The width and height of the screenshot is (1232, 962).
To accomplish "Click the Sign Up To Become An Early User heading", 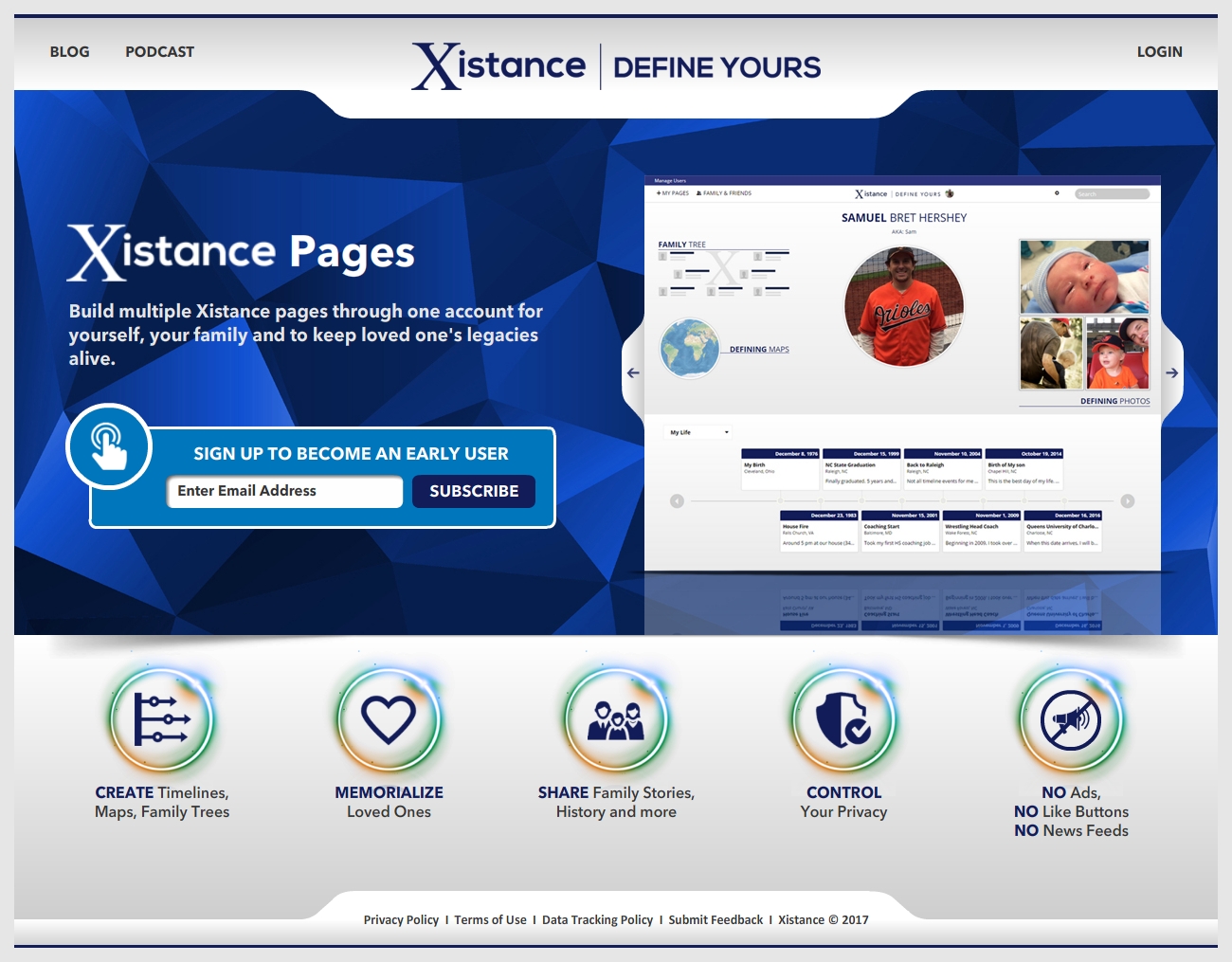I will tap(351, 454).
